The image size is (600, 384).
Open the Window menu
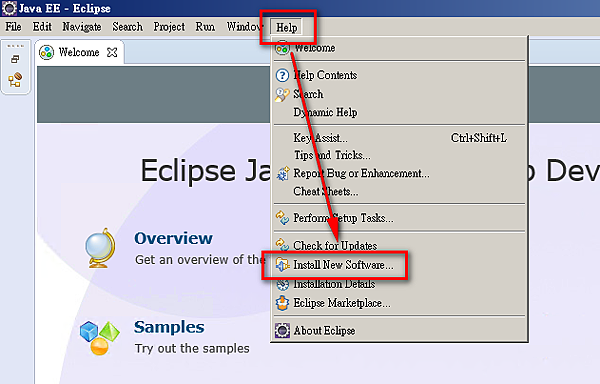[x=245, y=27]
